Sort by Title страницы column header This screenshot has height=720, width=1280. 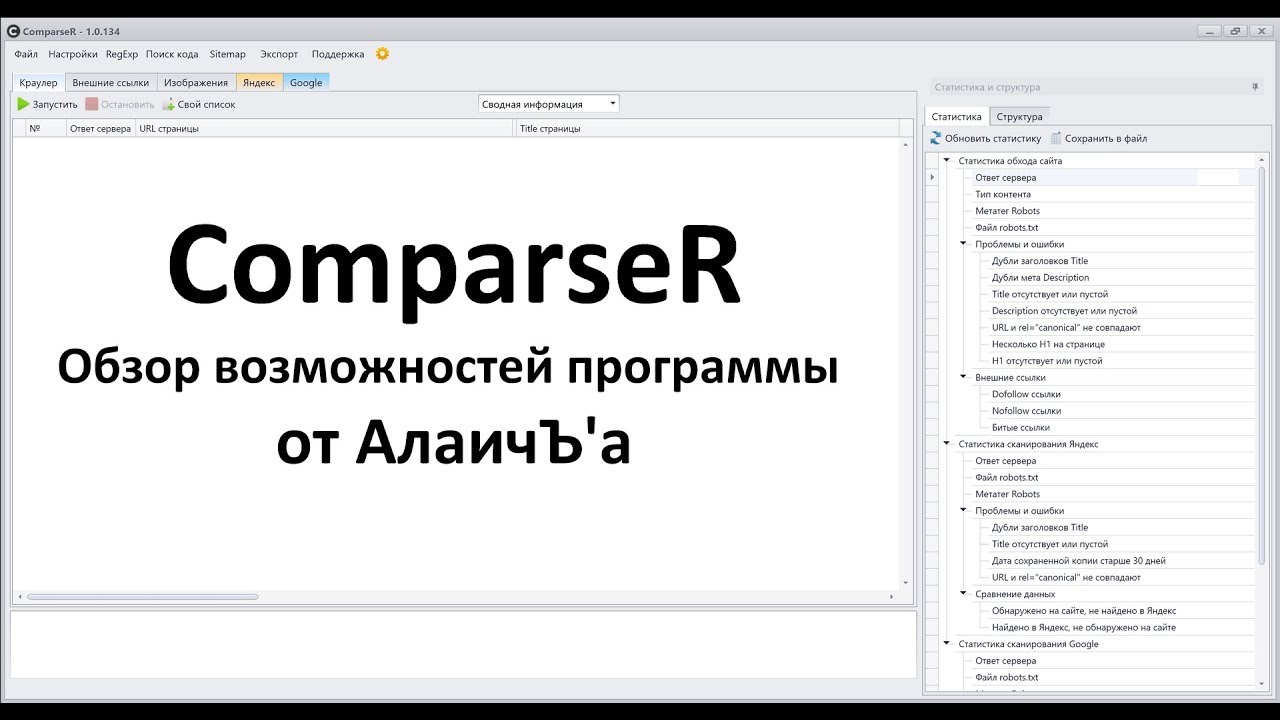tap(708, 128)
